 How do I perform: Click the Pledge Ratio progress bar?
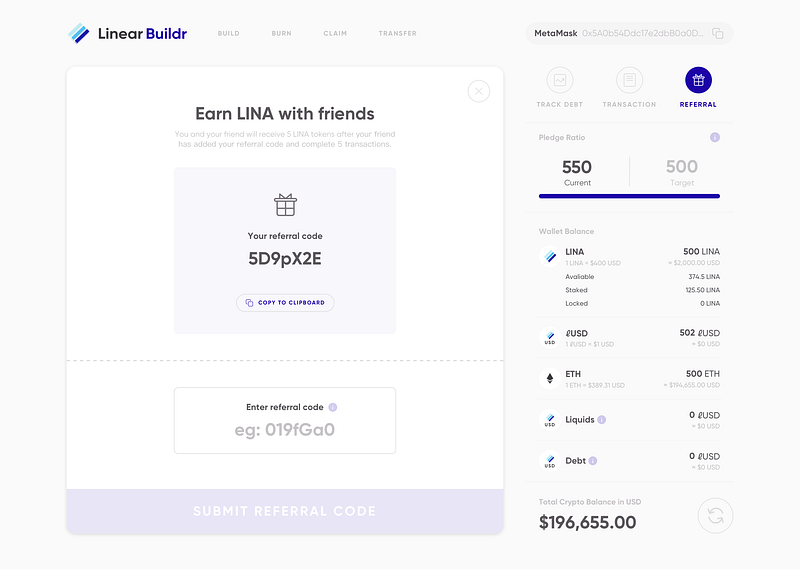point(629,196)
